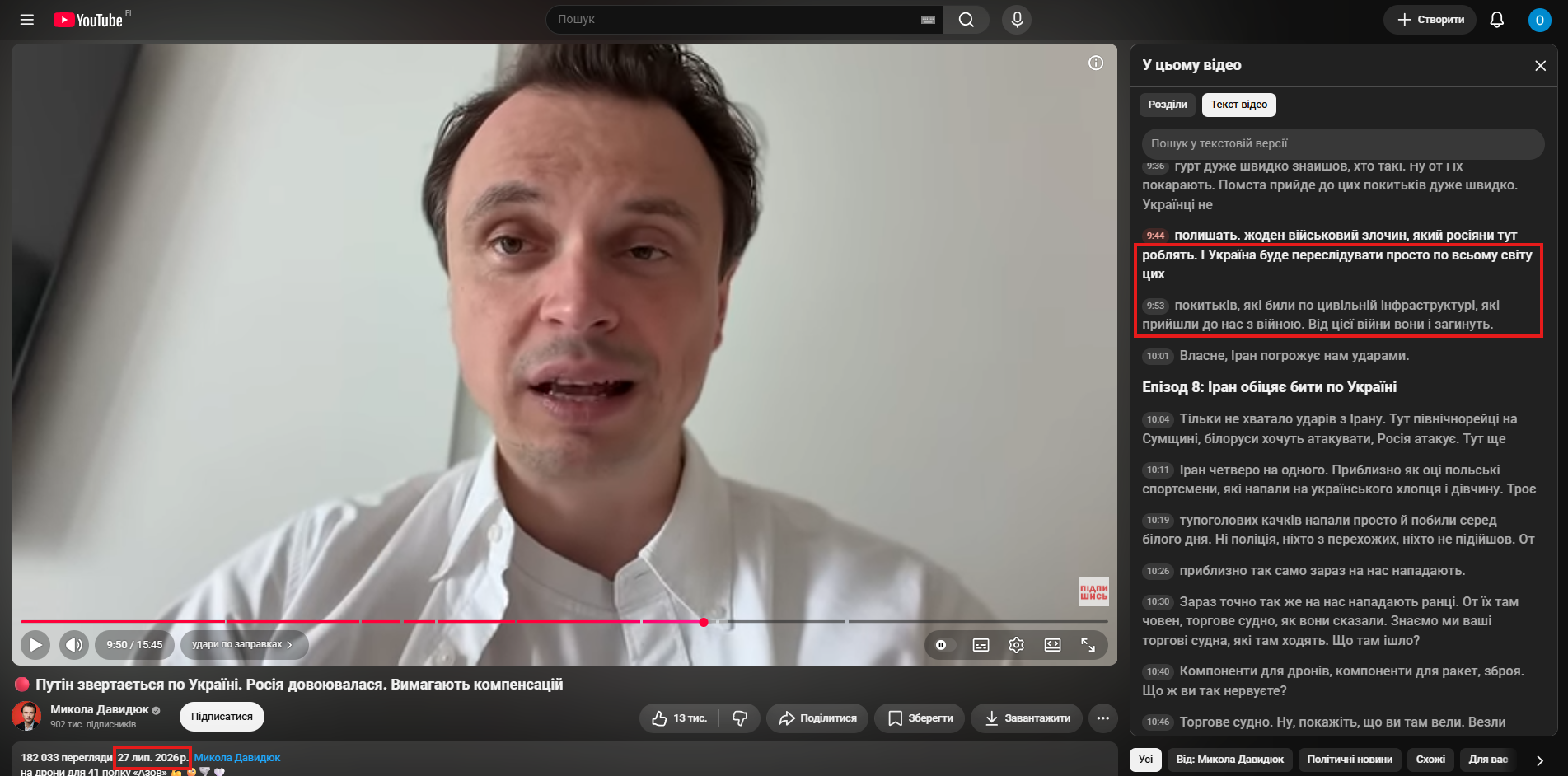This screenshot has width=1568, height=776.
Task: Dislike this video
Action: click(740, 718)
